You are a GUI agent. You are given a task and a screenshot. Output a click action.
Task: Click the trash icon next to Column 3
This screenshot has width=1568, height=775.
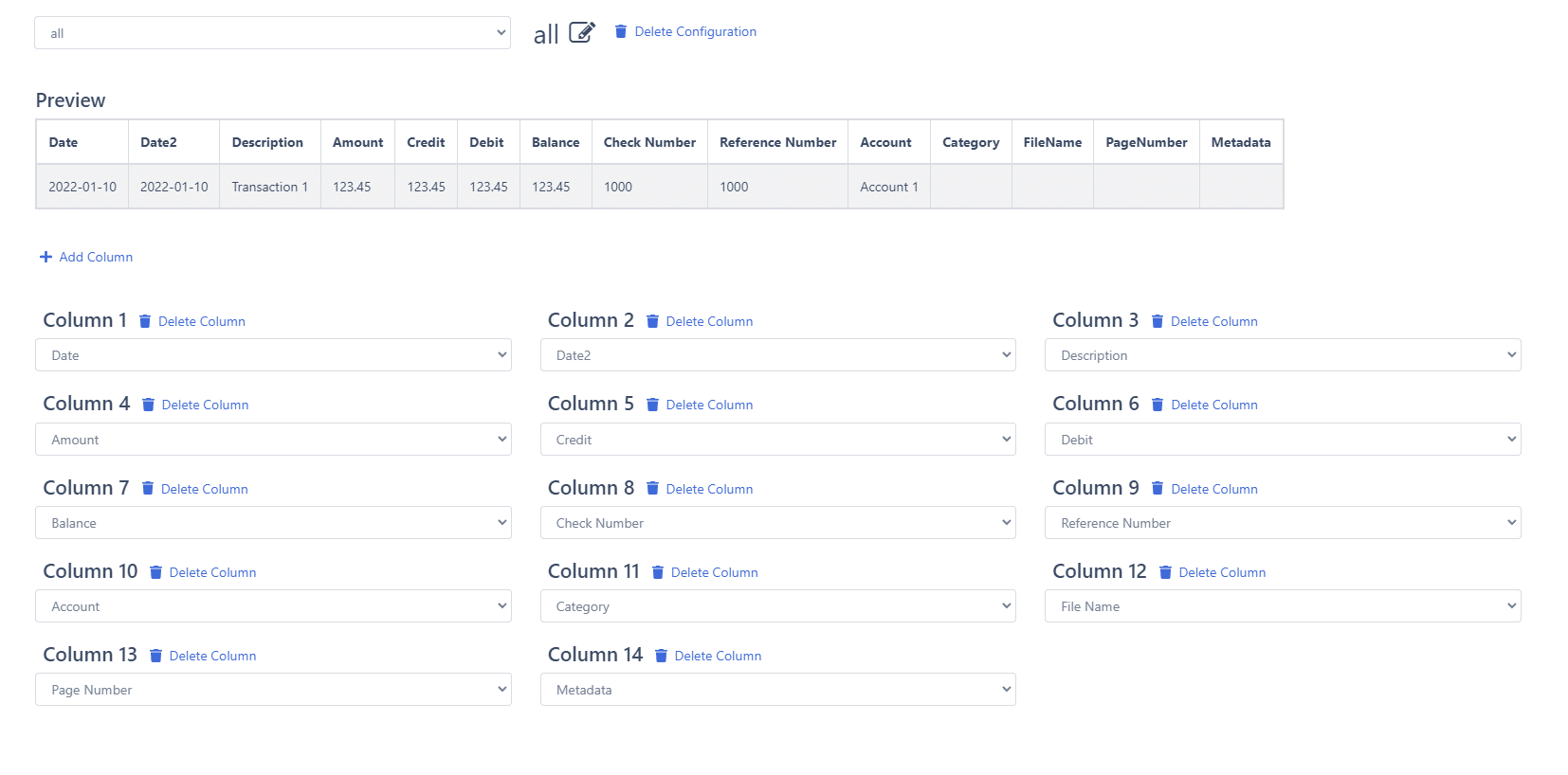click(1158, 321)
